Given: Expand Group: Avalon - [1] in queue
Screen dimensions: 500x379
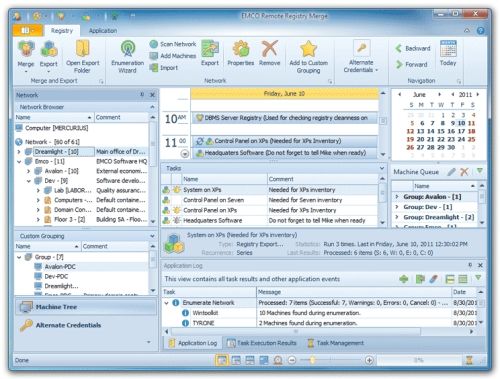Looking at the screenshot, I should click(397, 197).
